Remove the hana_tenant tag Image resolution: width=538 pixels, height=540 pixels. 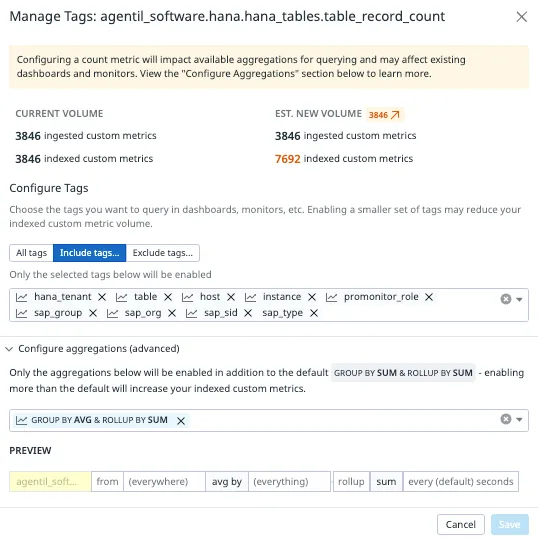[102, 297]
